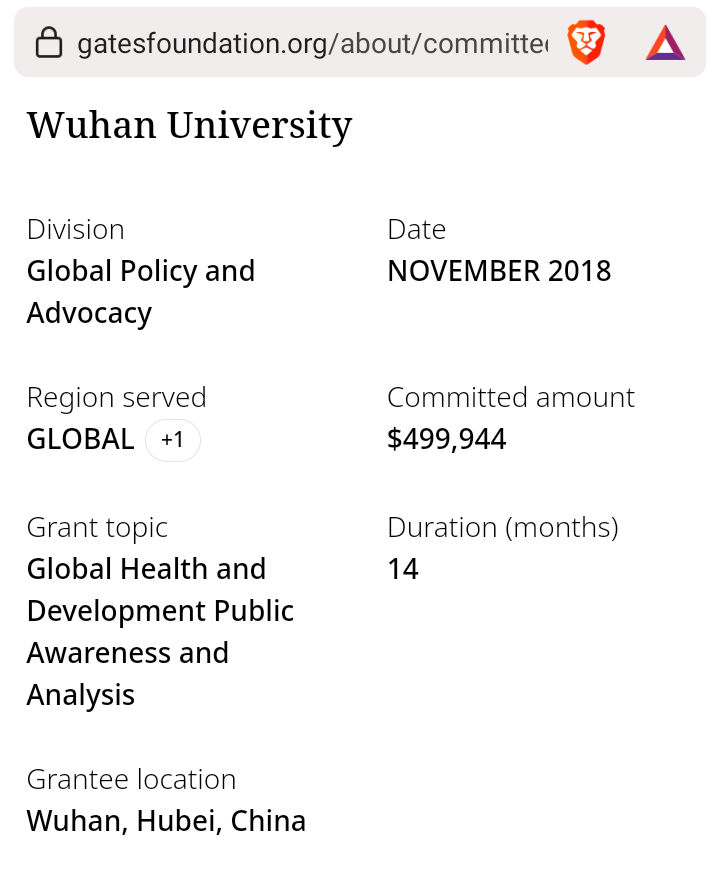720x890 pixels.
Task: Click the Date label
Action: pyautogui.click(x=416, y=229)
